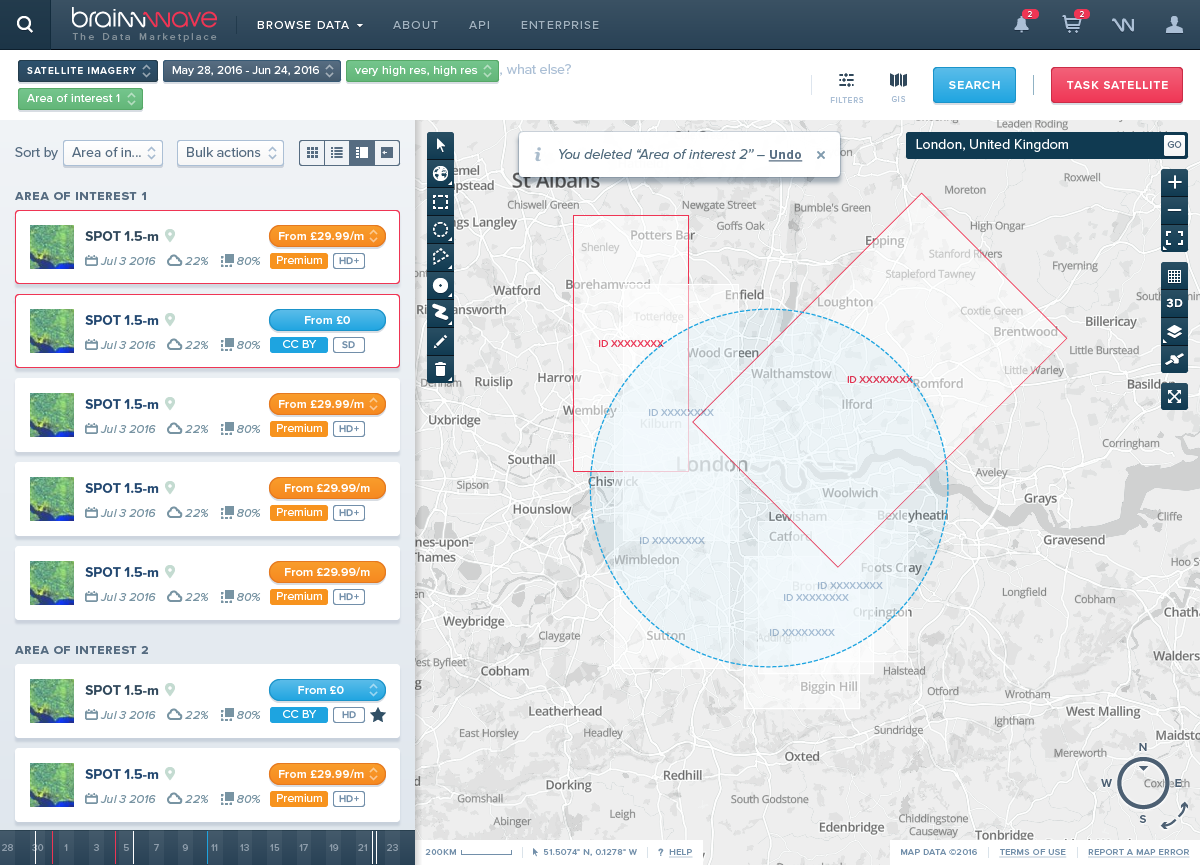Switch results to detailed list view
The height and width of the screenshot is (865, 1200).
click(x=362, y=153)
